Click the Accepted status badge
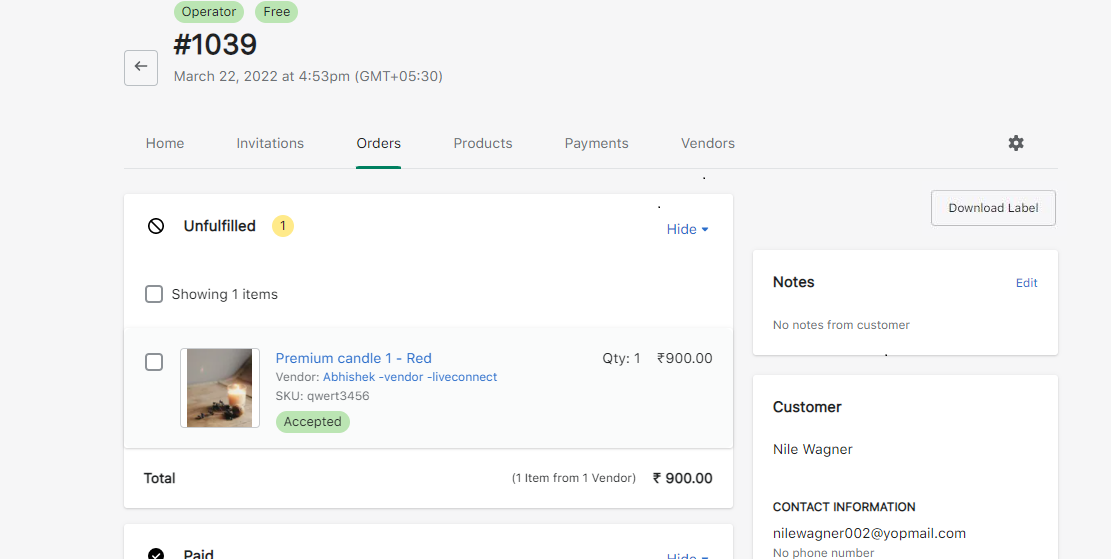 pyautogui.click(x=312, y=422)
